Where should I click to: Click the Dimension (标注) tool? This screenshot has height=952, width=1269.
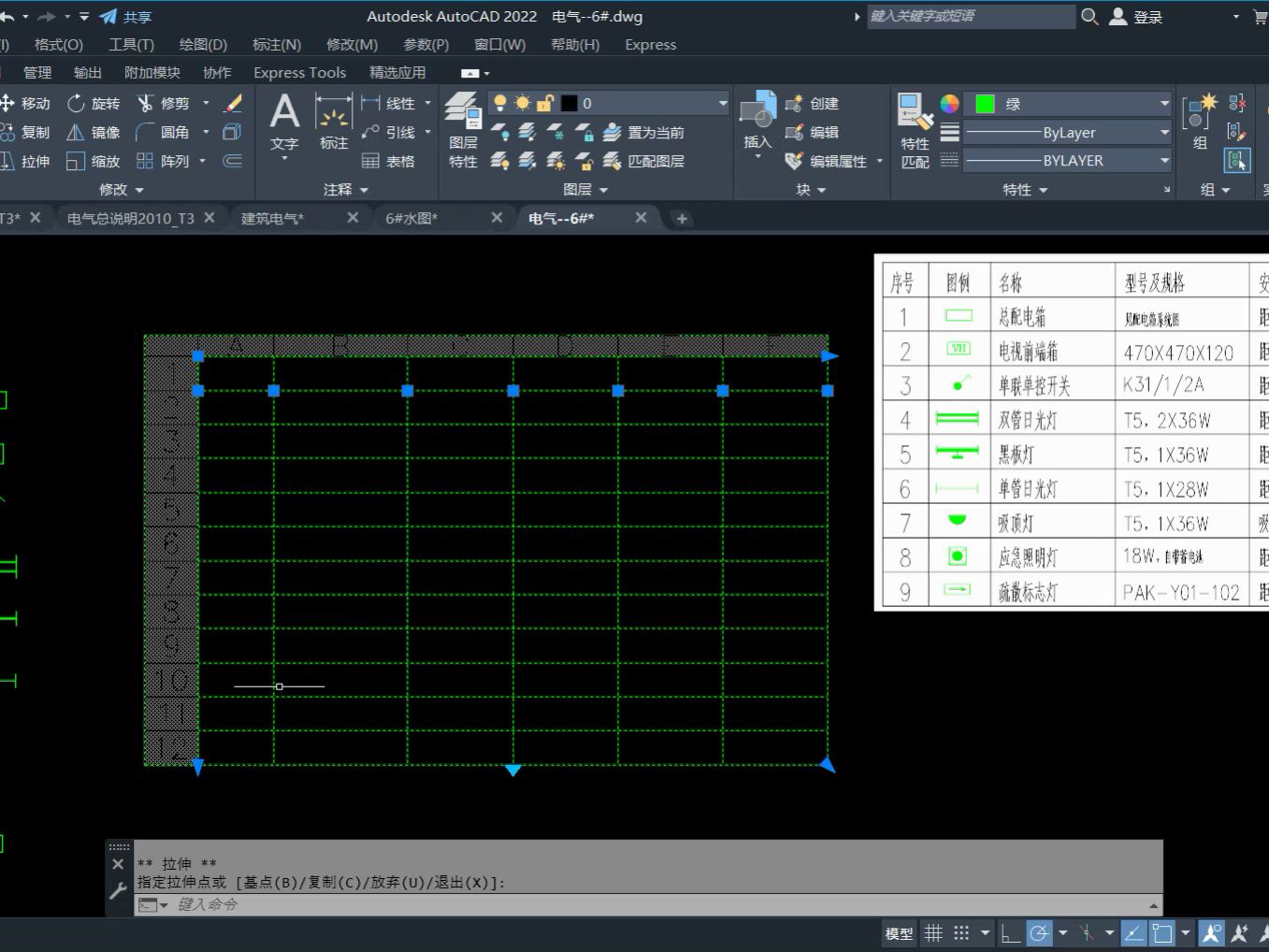pos(333,123)
